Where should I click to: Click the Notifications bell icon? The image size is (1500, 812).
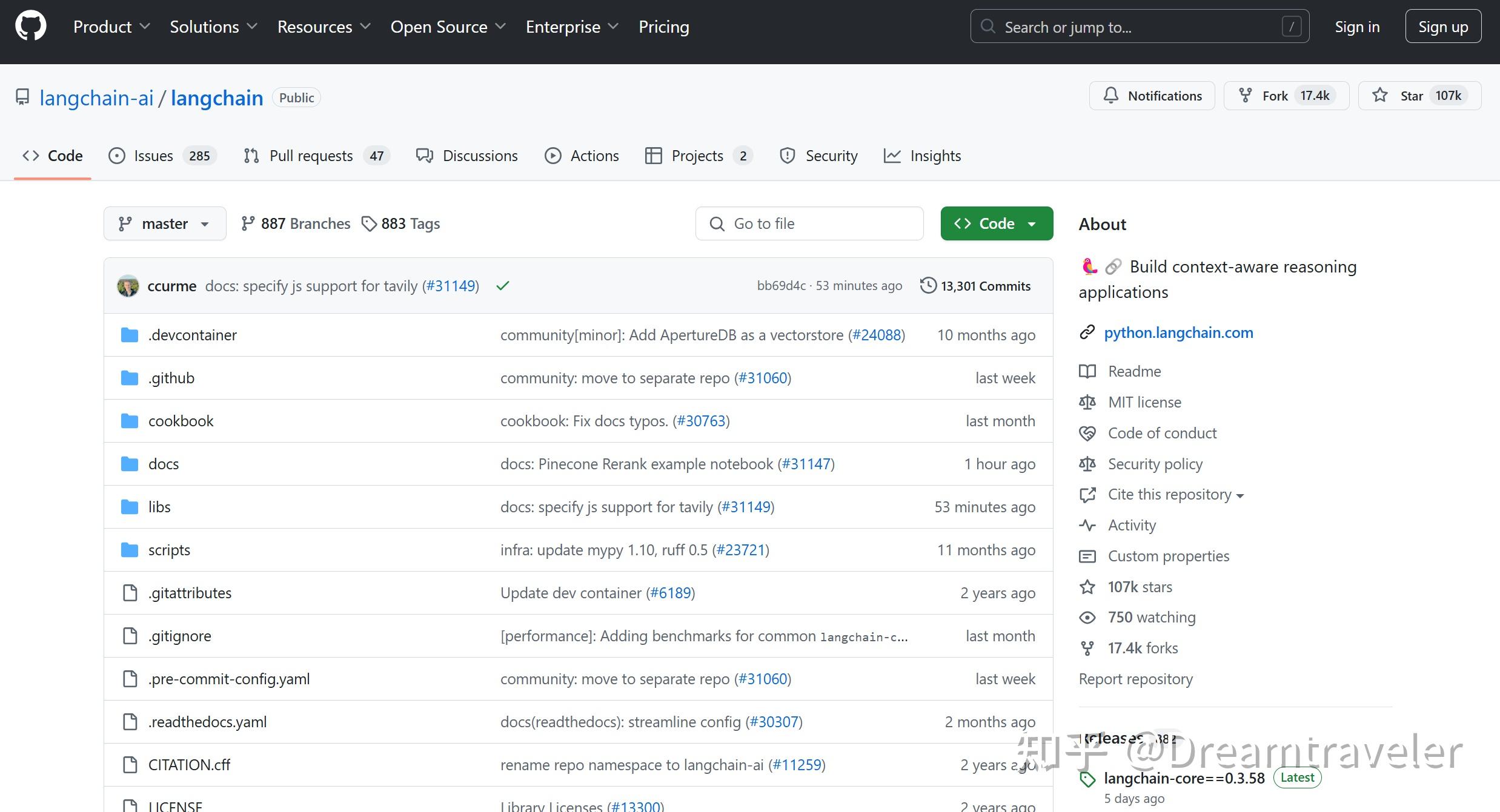point(1110,96)
